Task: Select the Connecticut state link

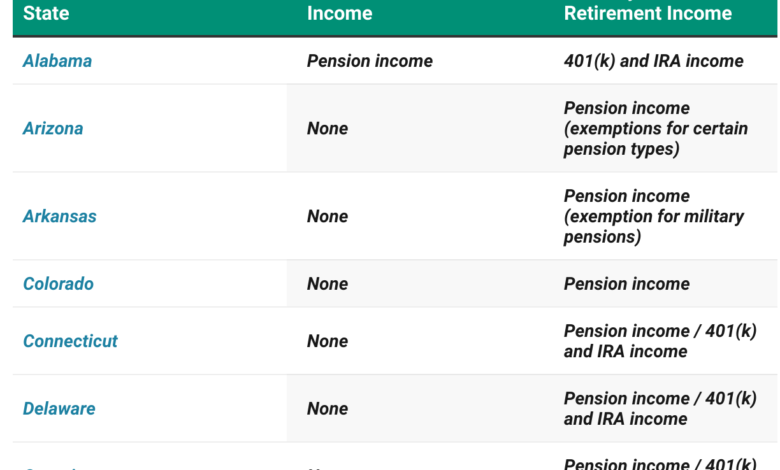Action: (70, 341)
